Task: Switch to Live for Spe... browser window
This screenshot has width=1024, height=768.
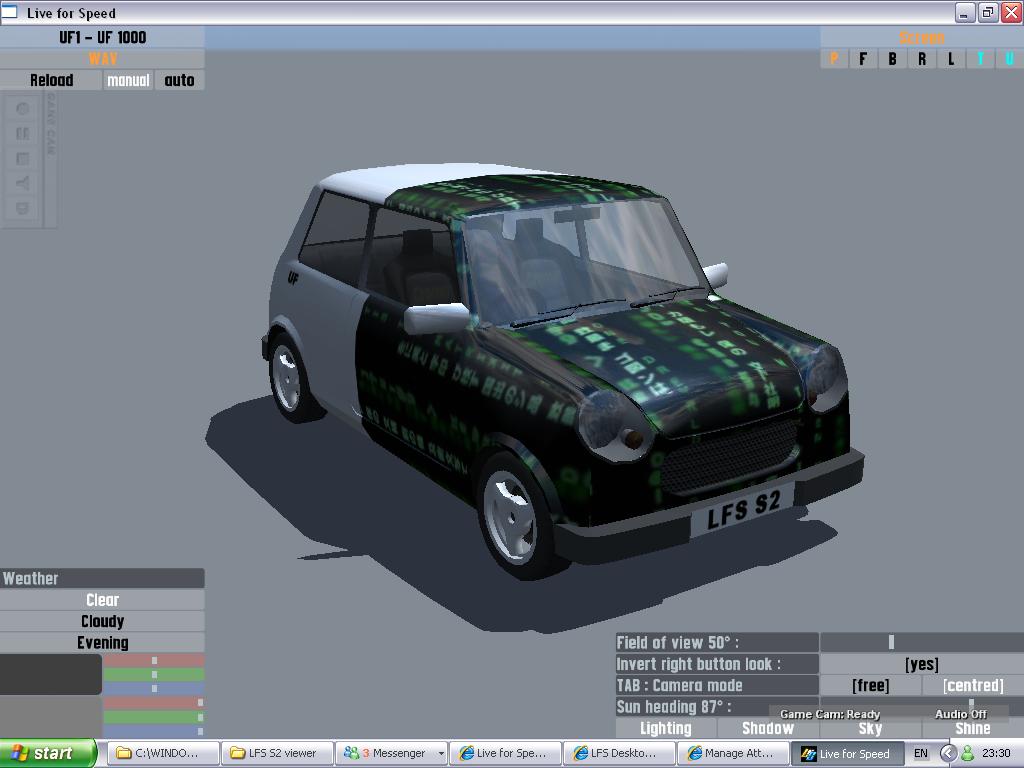Action: pyautogui.click(x=505, y=754)
